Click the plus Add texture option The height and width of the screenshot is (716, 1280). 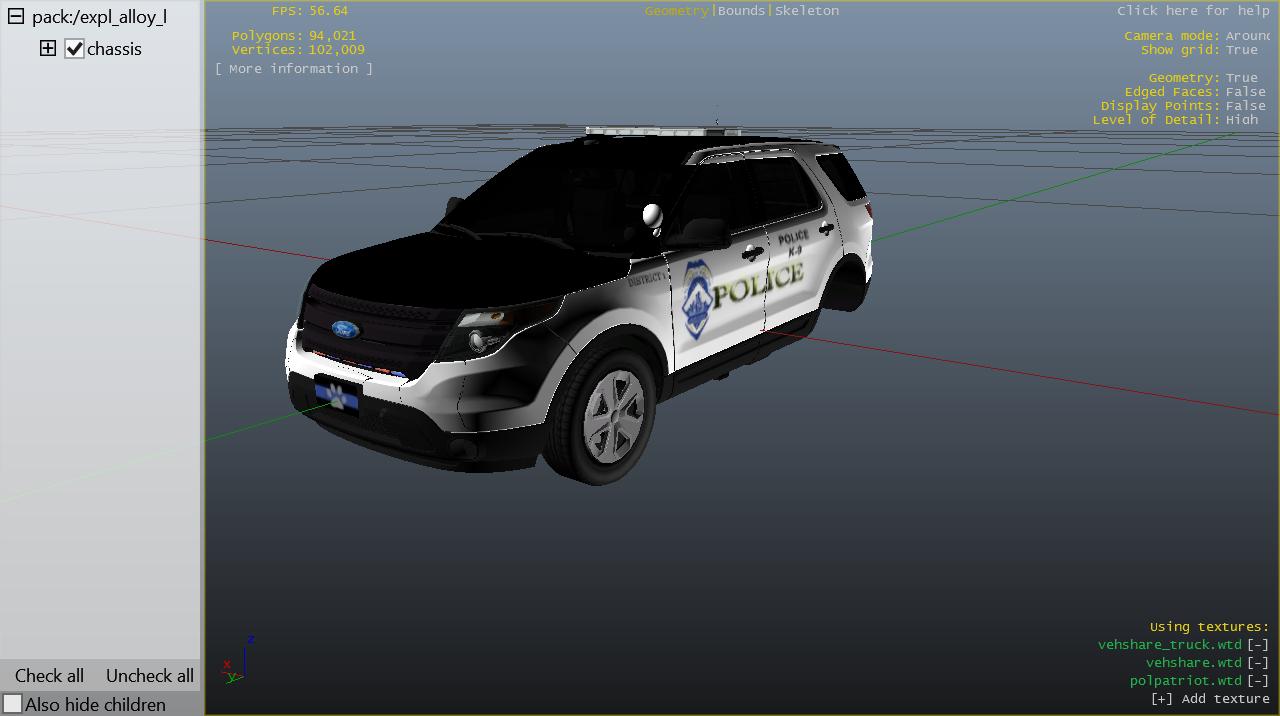(1210, 699)
